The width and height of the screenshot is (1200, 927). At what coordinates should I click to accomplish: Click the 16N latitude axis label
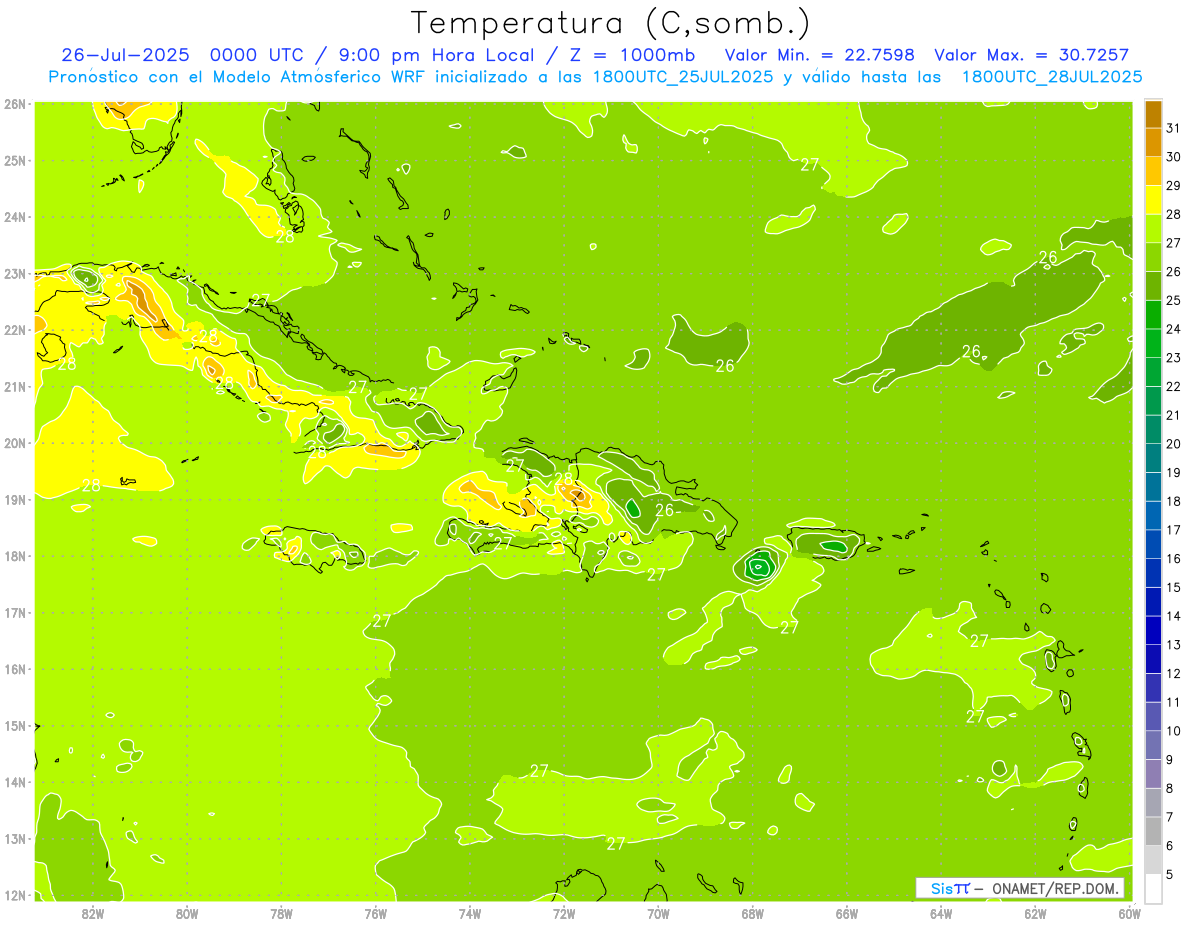point(14,669)
